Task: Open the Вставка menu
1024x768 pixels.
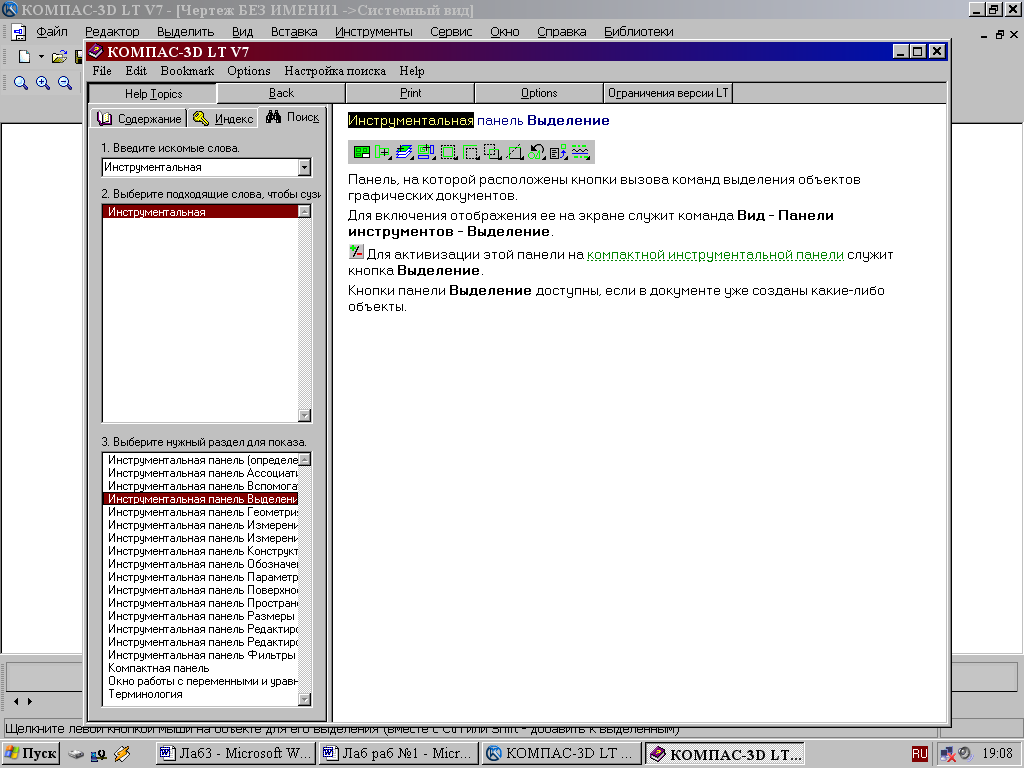Action: (x=294, y=31)
